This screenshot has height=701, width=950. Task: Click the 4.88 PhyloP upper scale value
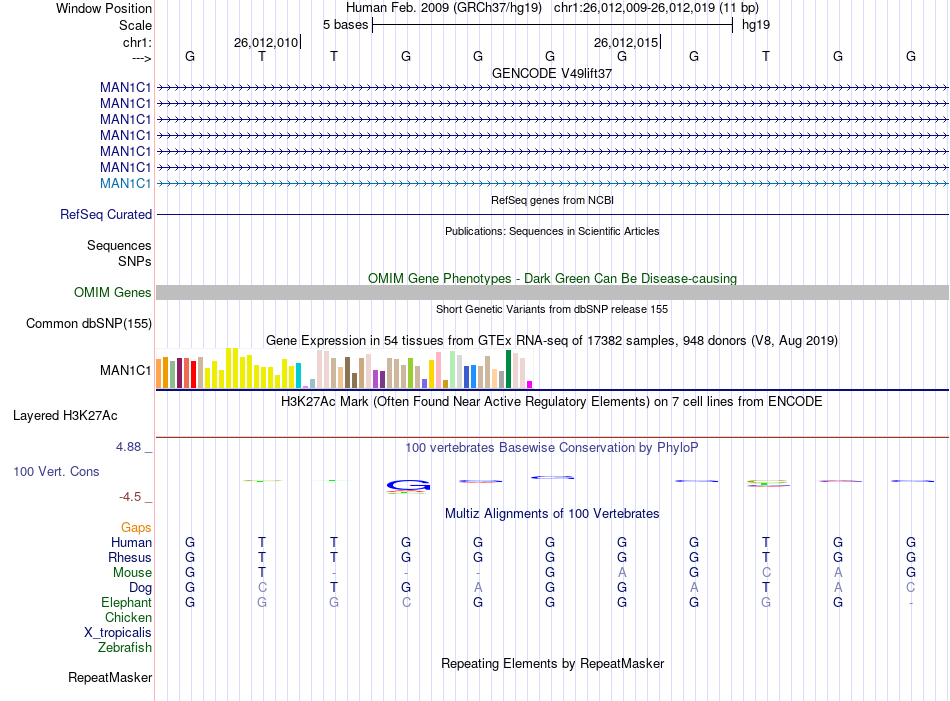128,447
